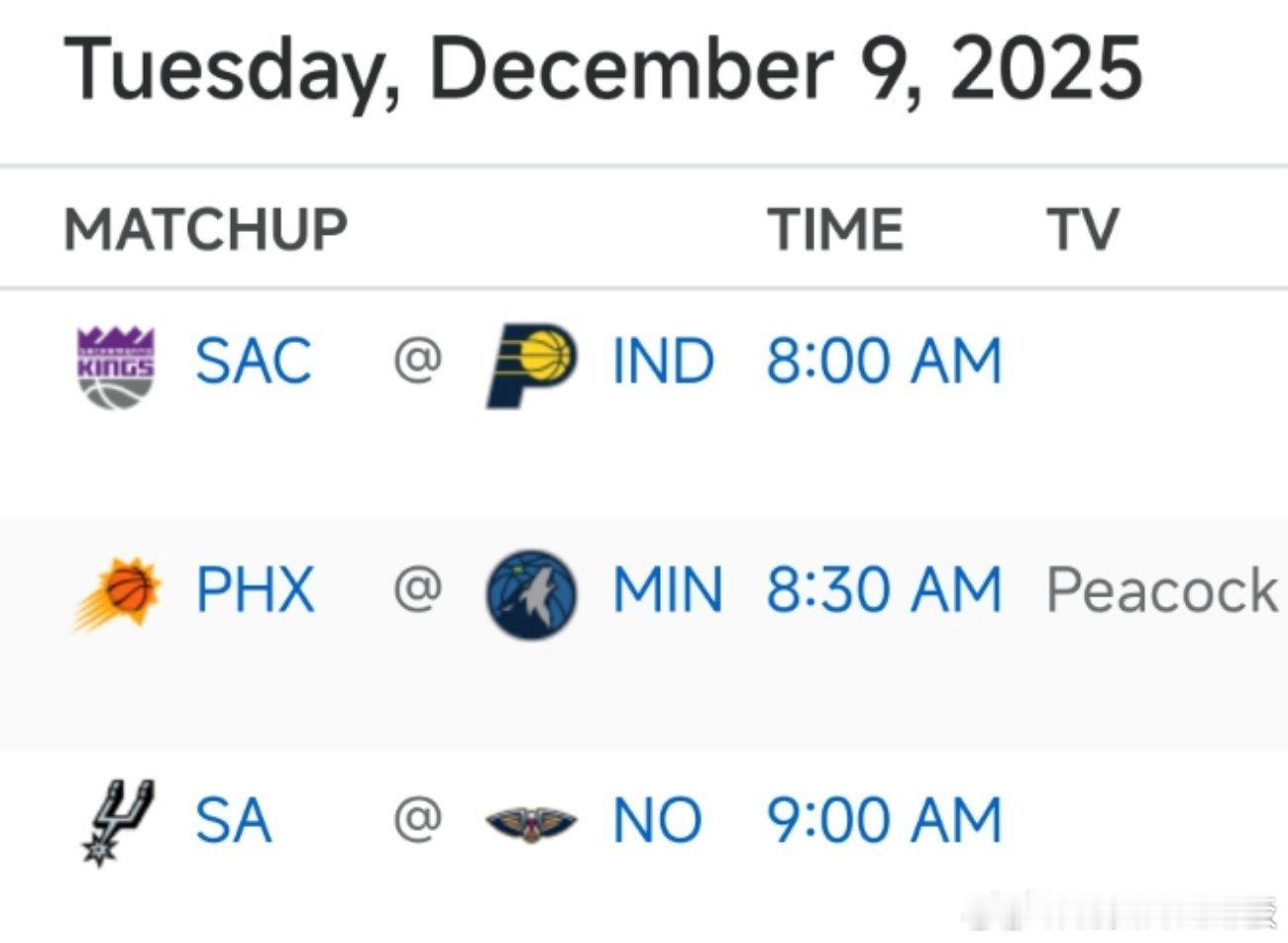Click the Peacock TV listing

[x=1162, y=590]
